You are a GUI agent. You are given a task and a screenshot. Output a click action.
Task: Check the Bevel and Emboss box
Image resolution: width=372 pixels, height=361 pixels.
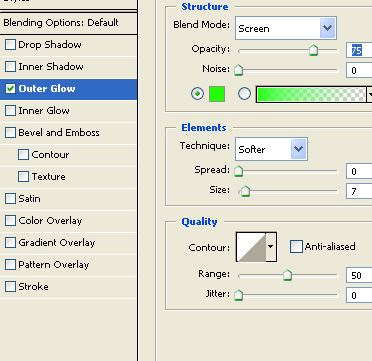pyautogui.click(x=10, y=133)
